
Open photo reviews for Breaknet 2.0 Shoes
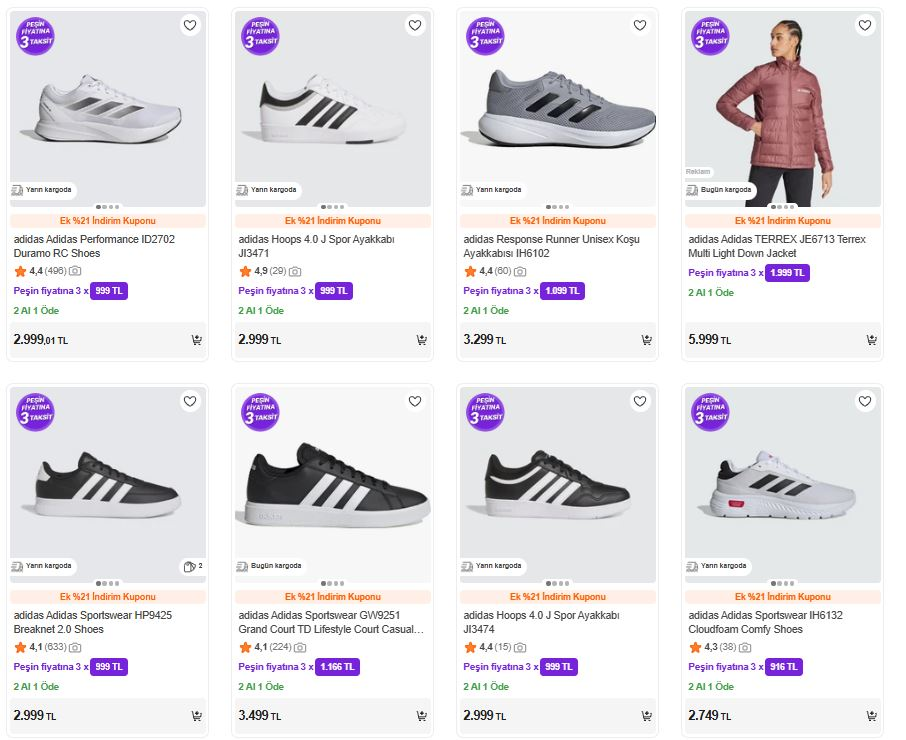click(x=74, y=647)
